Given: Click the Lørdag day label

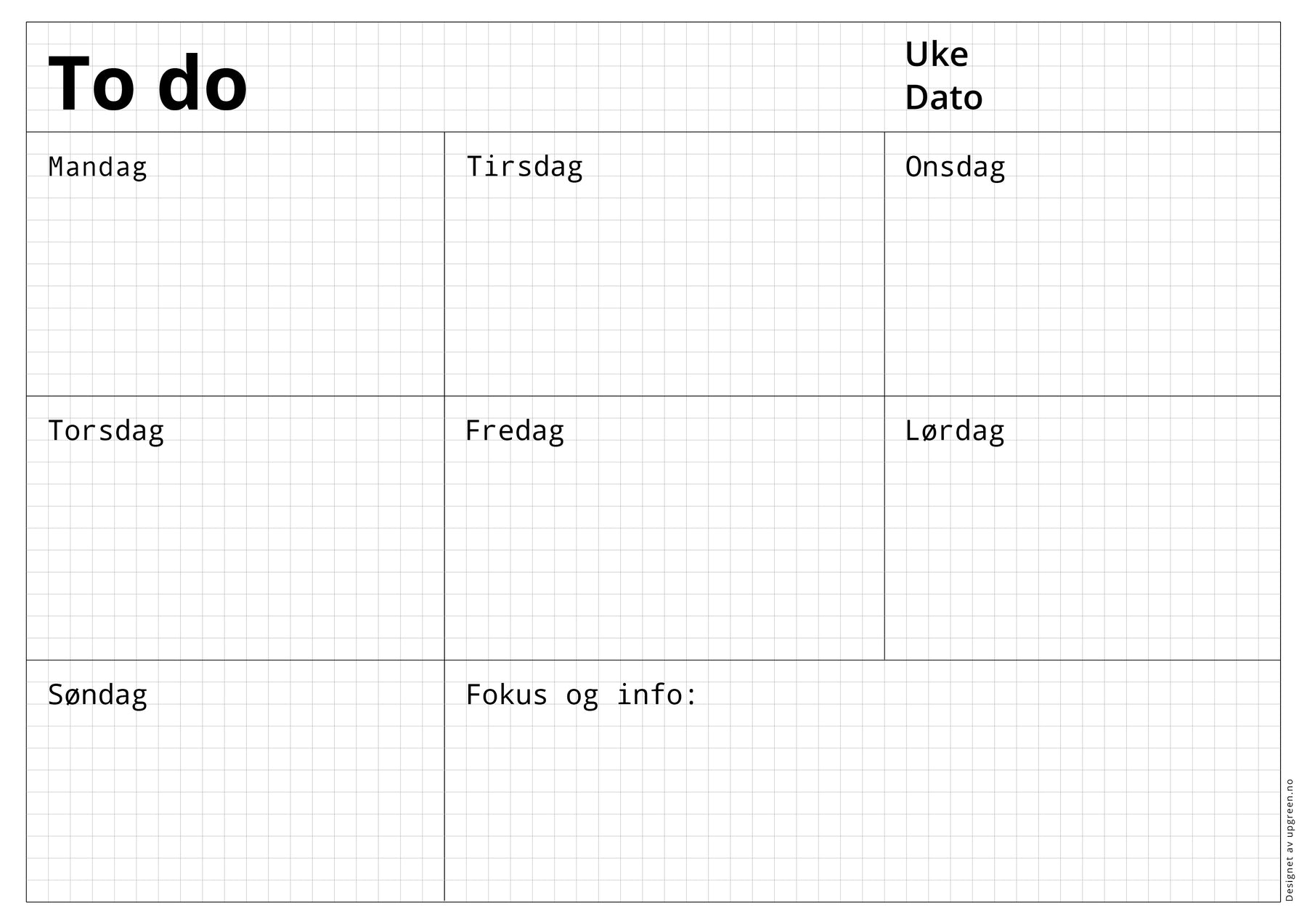Looking at the screenshot, I should tap(954, 431).
